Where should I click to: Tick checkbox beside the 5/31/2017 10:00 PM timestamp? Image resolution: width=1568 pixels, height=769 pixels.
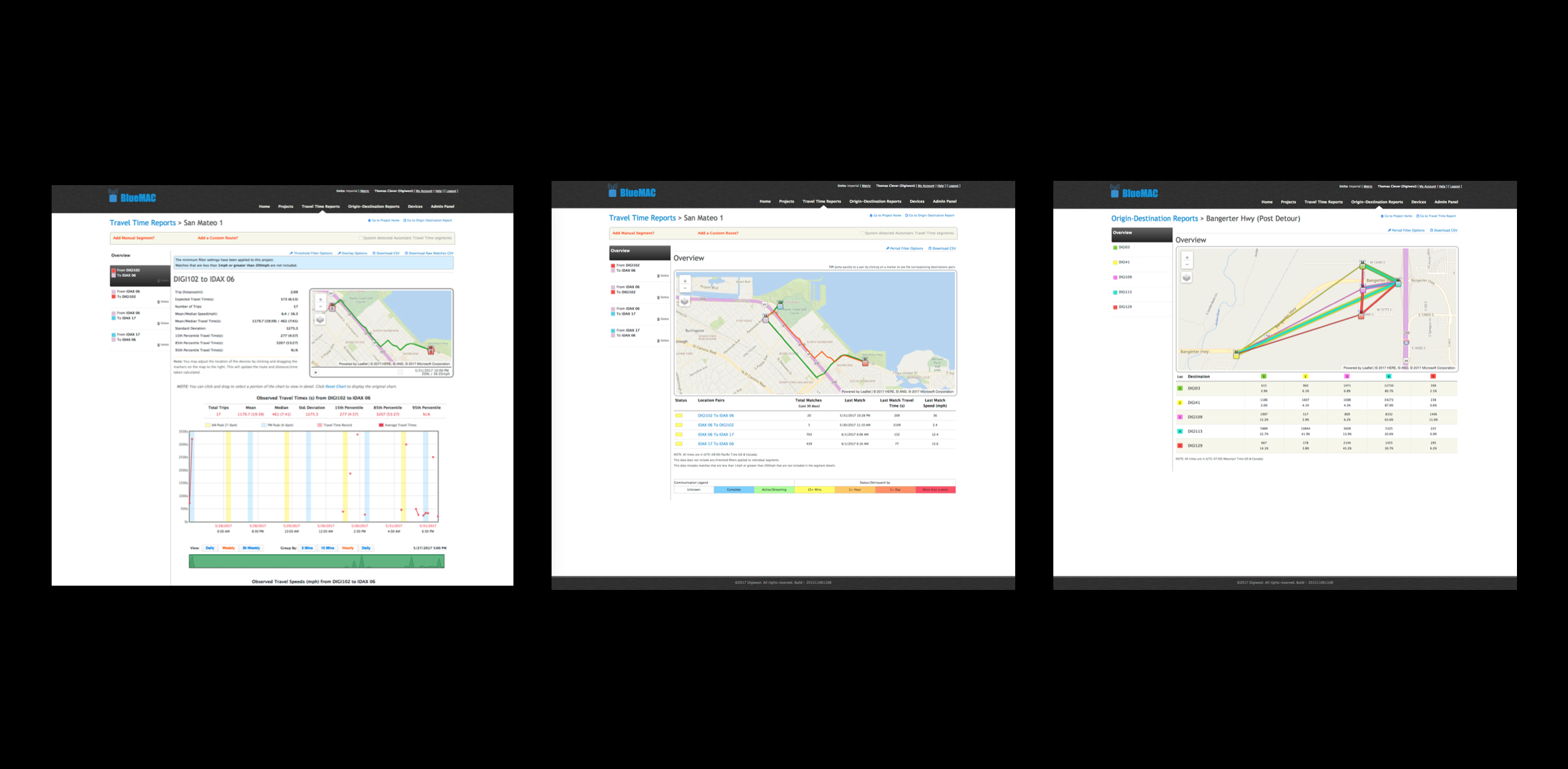400,372
